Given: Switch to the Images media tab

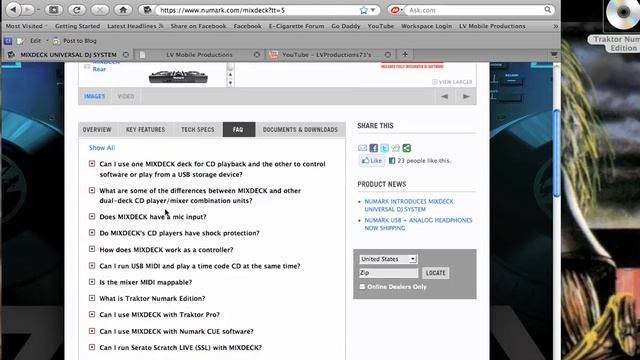Looking at the screenshot, I should pyautogui.click(x=95, y=96).
